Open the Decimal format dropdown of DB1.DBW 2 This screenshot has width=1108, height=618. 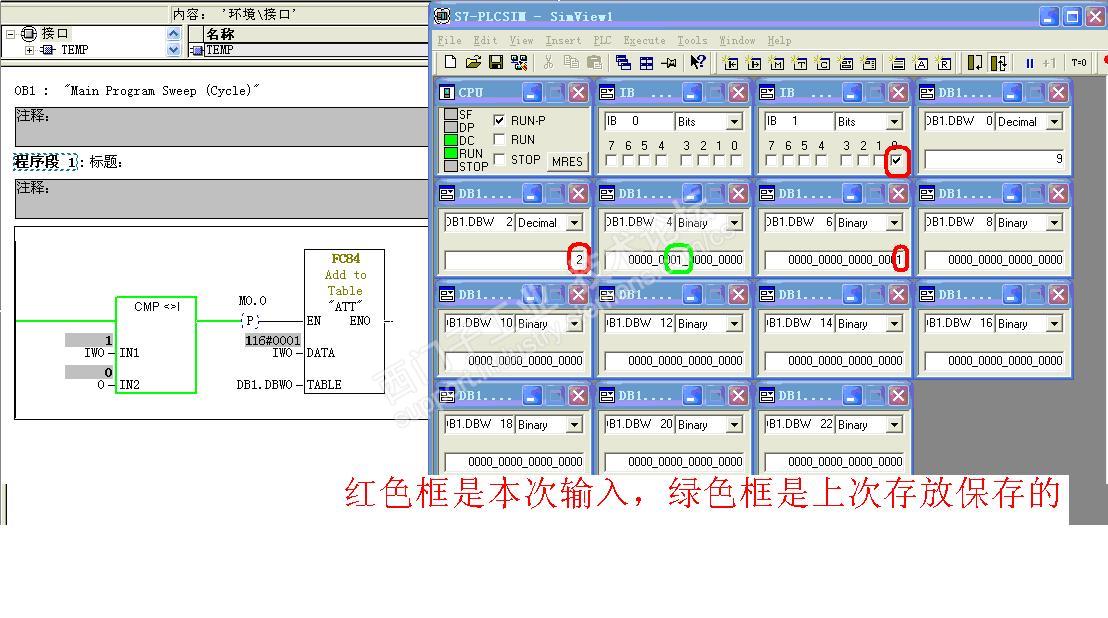[574, 222]
